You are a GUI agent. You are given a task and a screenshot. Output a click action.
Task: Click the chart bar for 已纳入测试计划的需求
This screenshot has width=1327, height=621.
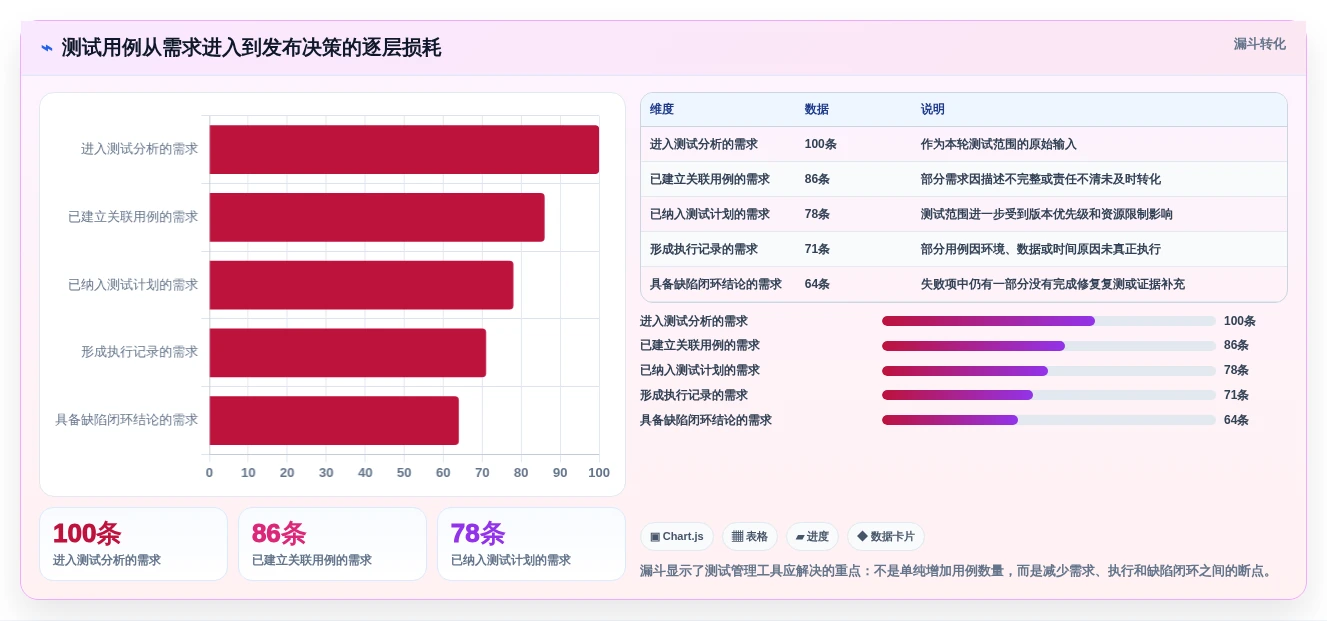point(361,285)
